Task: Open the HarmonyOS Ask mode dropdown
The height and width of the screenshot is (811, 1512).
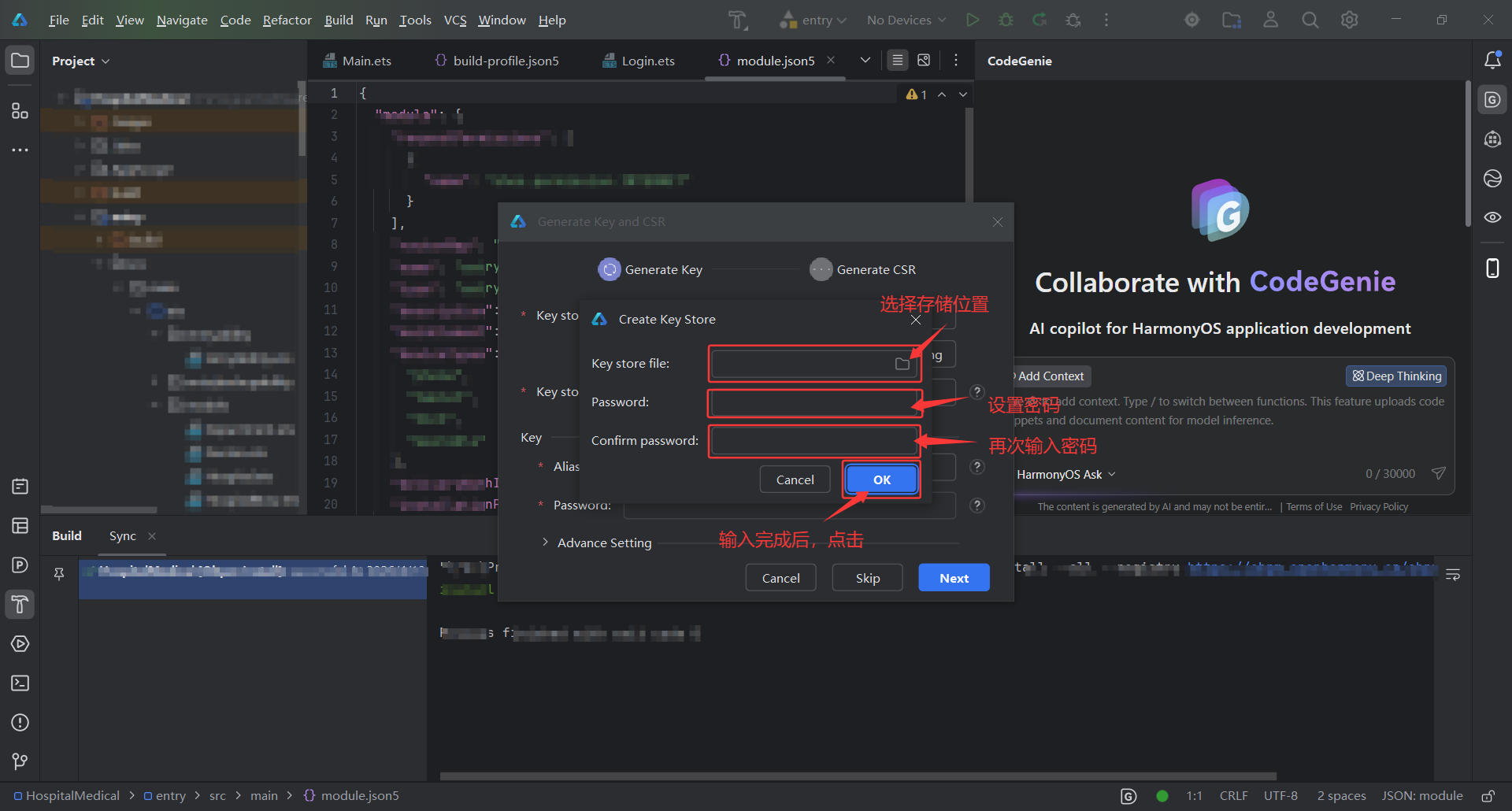Action: pos(1066,474)
